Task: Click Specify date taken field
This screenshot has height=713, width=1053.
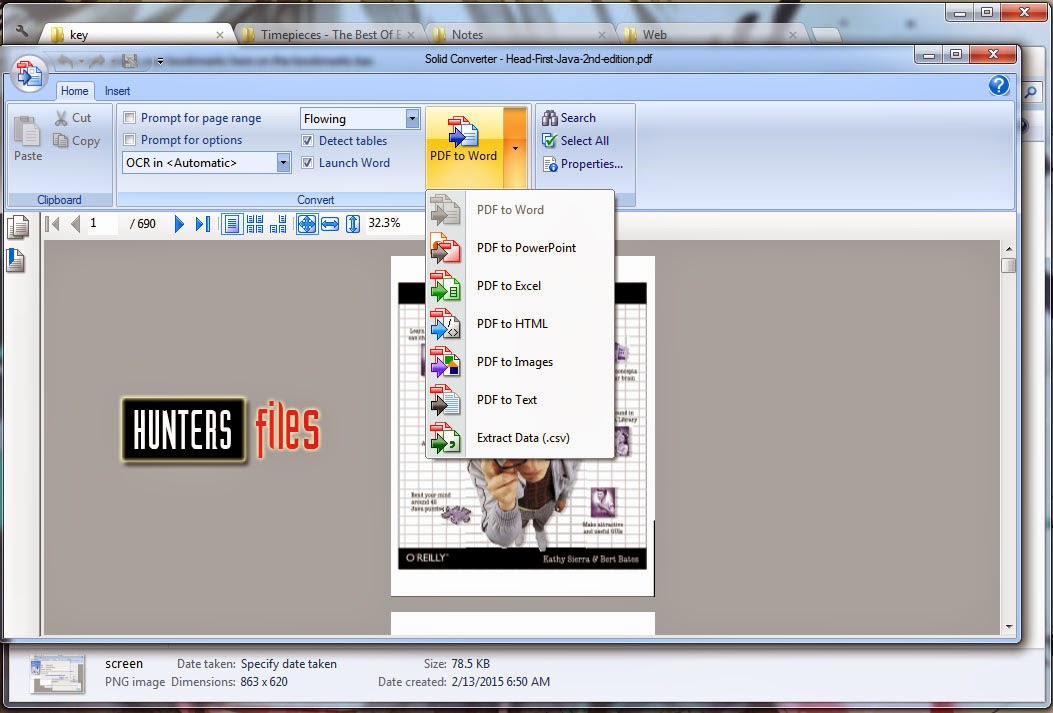Action: (x=289, y=664)
